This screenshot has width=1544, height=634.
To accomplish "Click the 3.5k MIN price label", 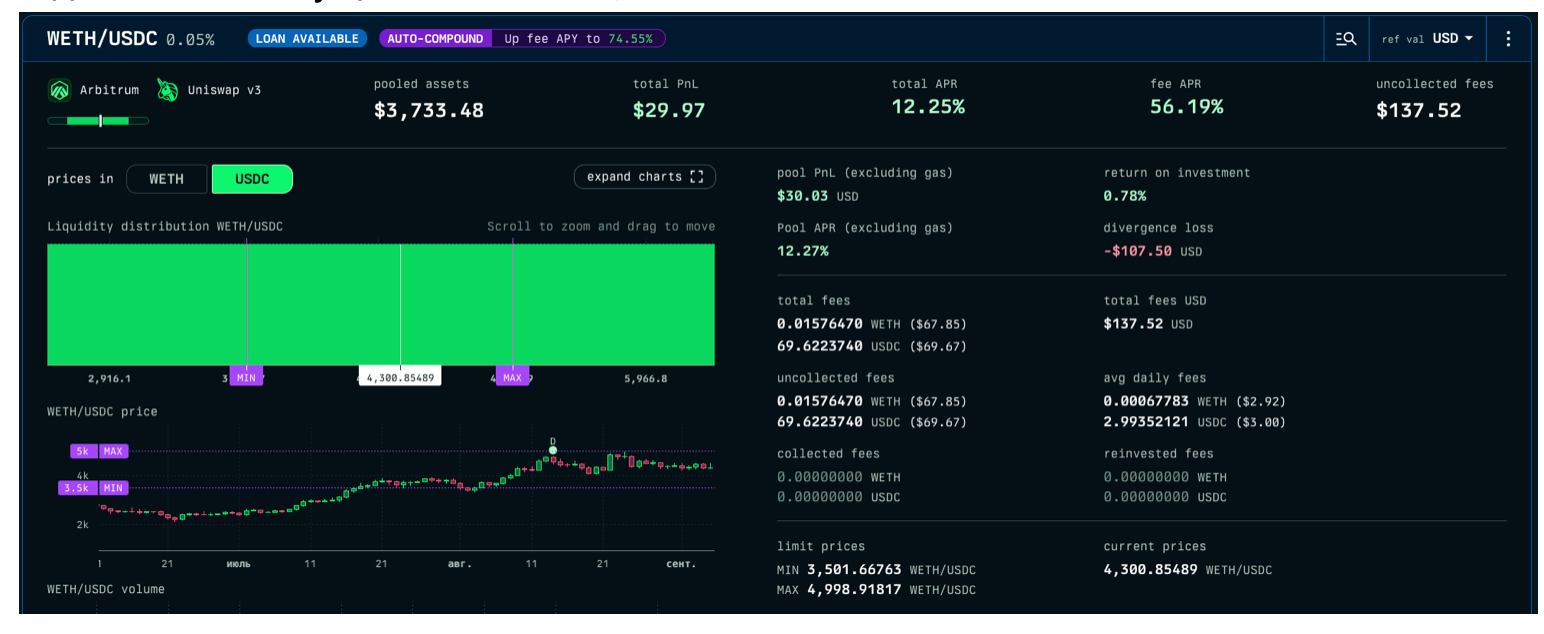I will [x=99, y=488].
